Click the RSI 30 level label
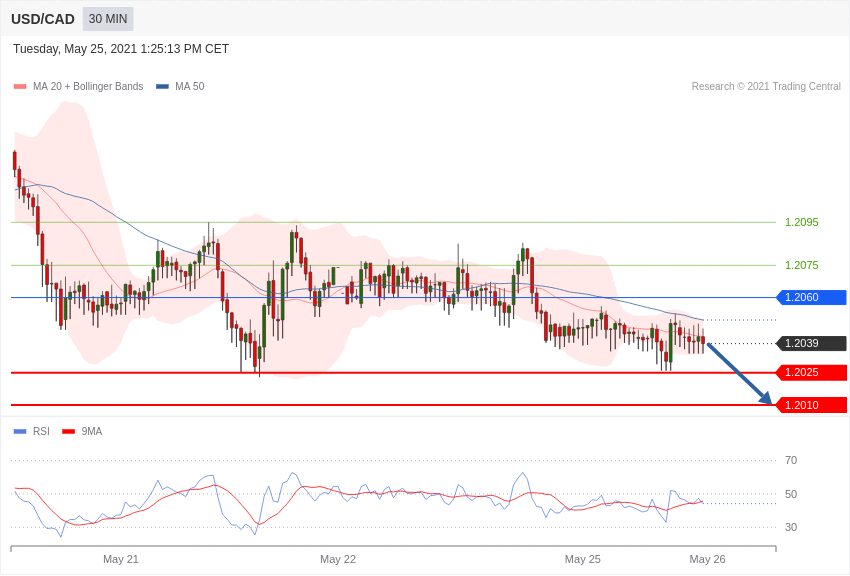 pyautogui.click(x=791, y=527)
